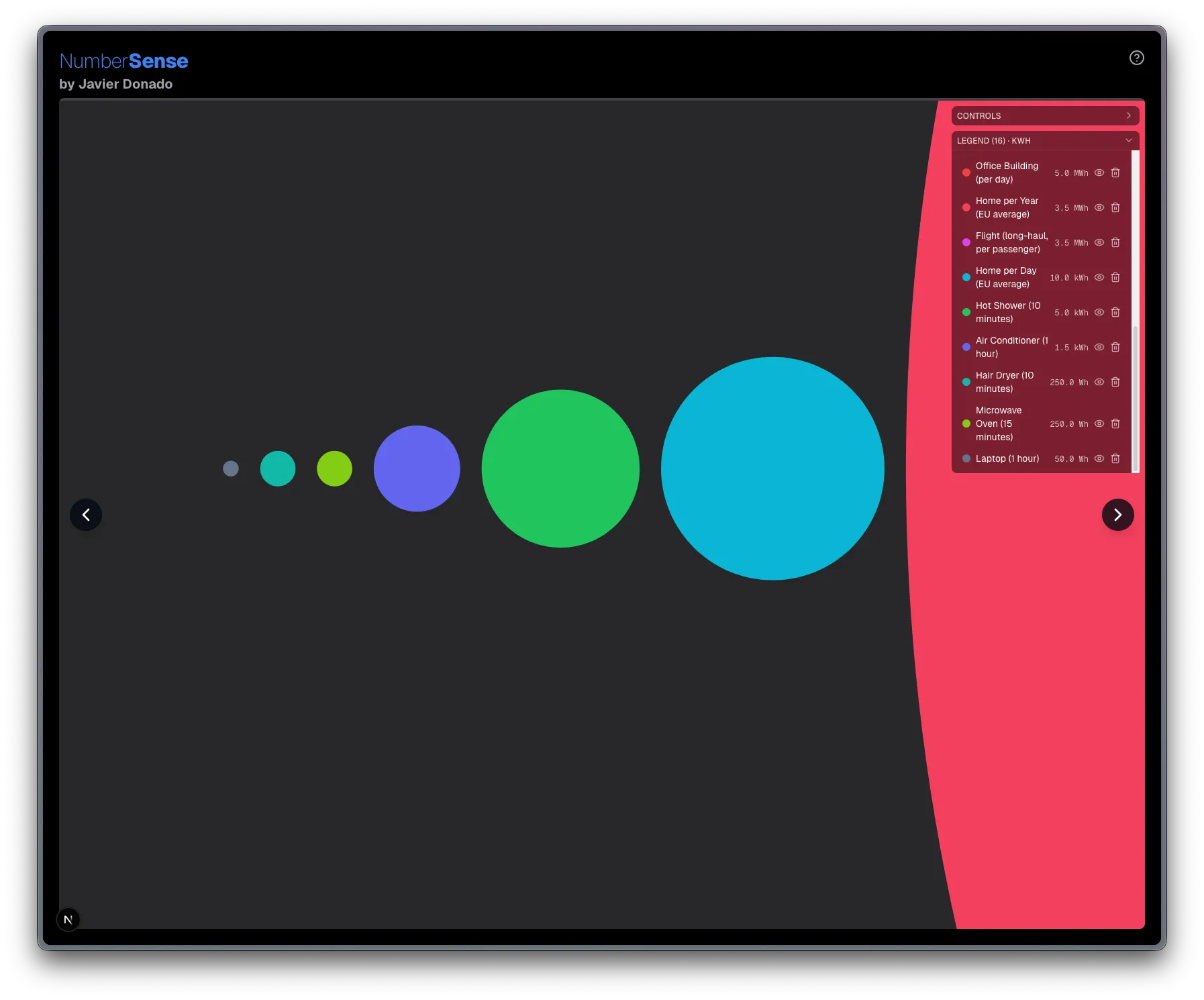
Task: Hide the Flight long-haul entry
Action: pos(1099,242)
